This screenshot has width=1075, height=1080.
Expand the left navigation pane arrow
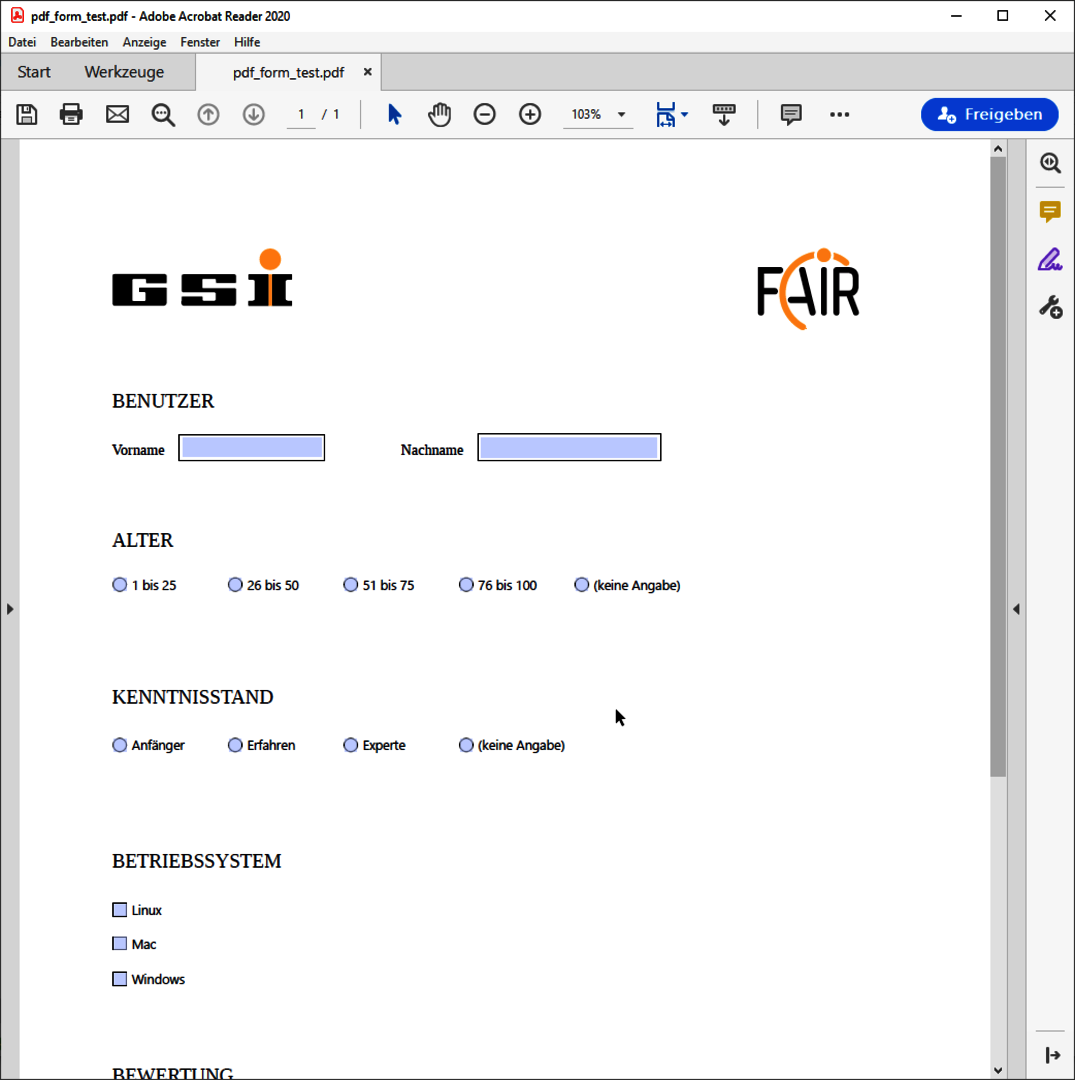click(10, 608)
